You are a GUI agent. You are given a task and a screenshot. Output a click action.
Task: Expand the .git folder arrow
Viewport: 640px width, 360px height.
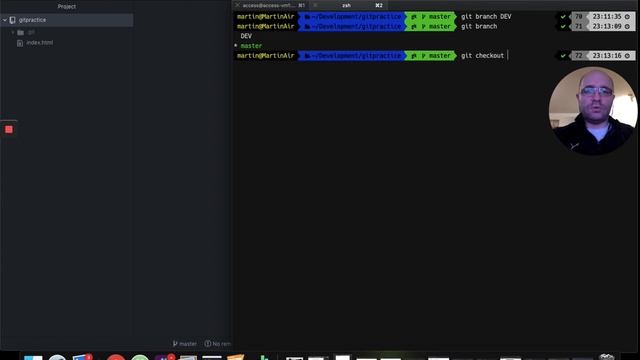pyautogui.click(x=13, y=32)
